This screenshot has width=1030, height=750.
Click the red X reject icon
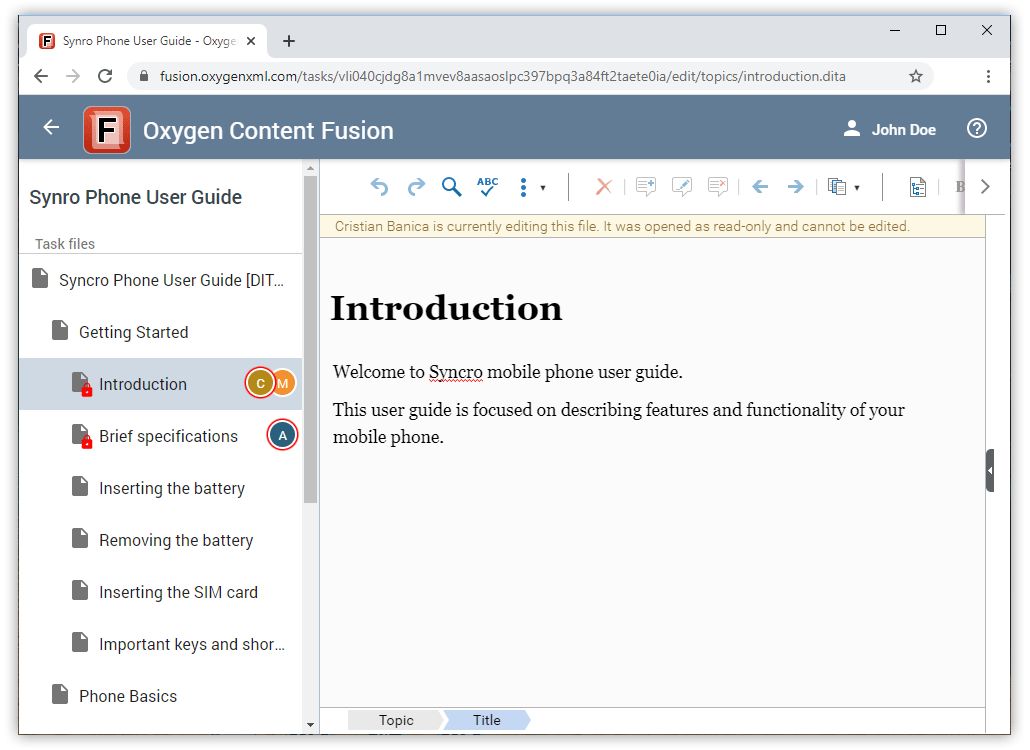(x=604, y=187)
